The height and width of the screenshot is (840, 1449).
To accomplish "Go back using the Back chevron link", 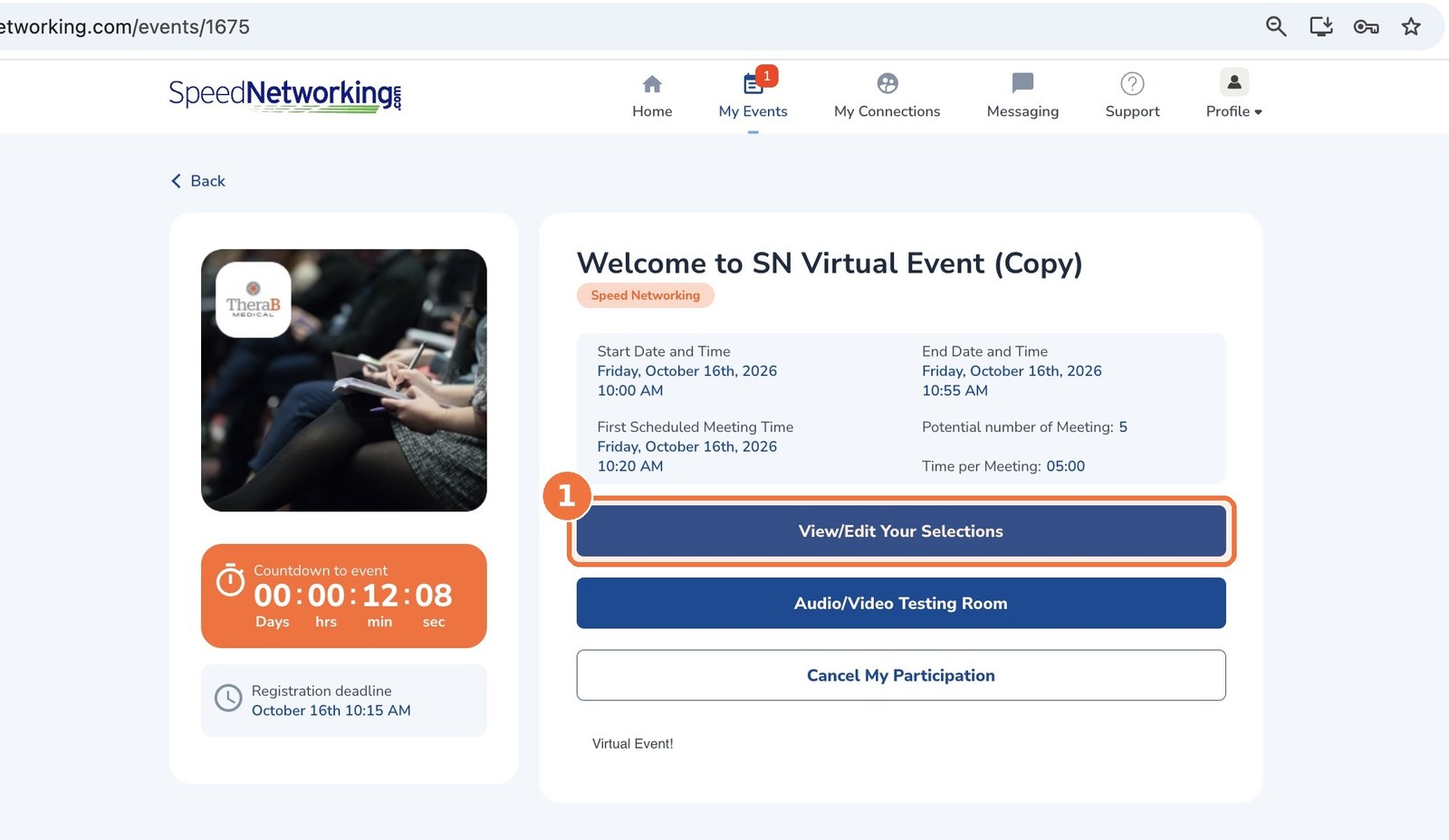I will point(197,181).
